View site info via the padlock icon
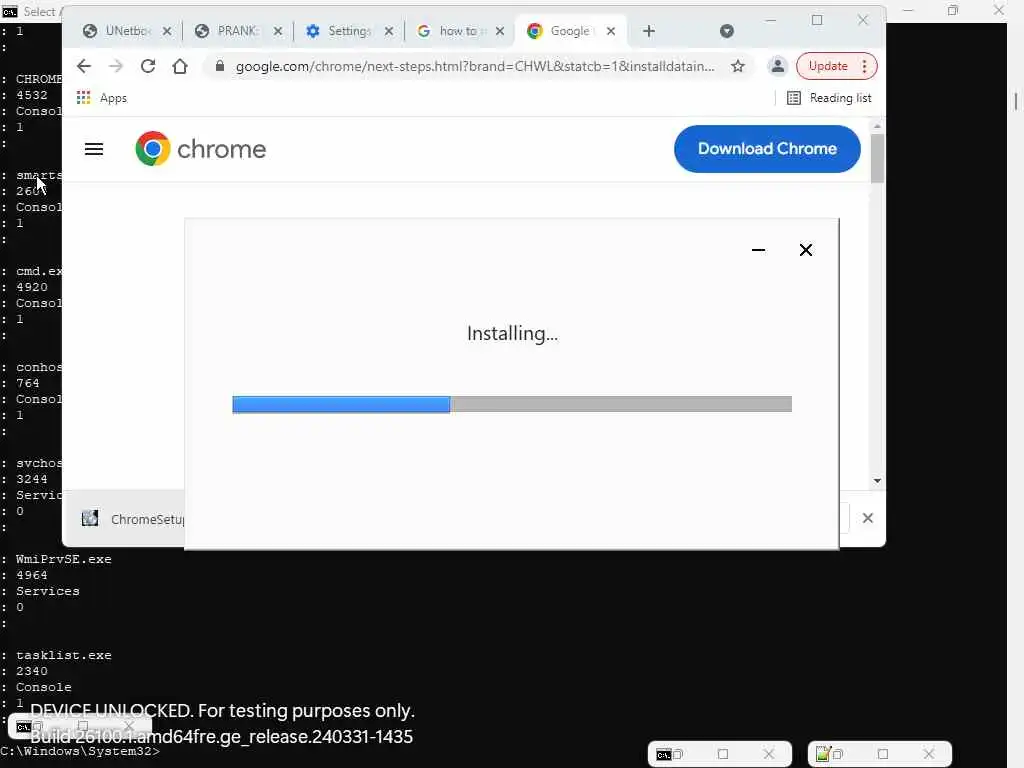Viewport: 1024px width, 768px height. coord(220,66)
